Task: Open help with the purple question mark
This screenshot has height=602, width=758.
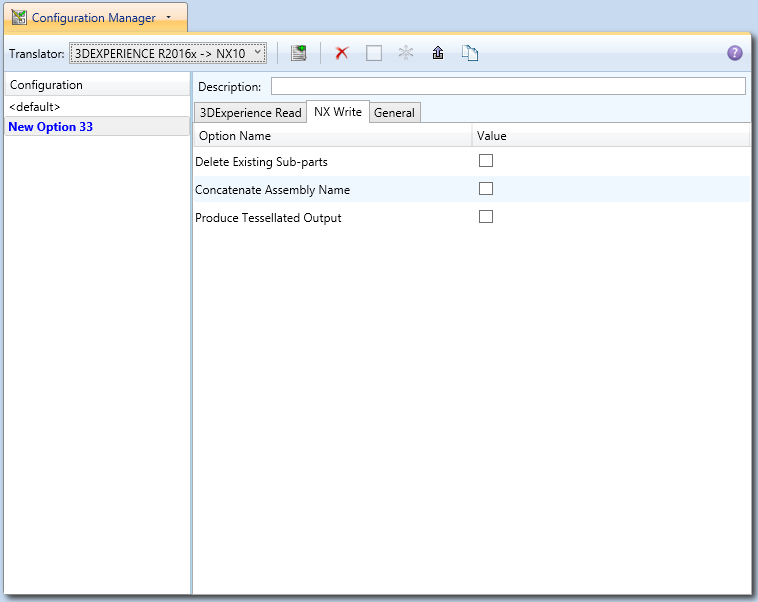Action: point(734,53)
